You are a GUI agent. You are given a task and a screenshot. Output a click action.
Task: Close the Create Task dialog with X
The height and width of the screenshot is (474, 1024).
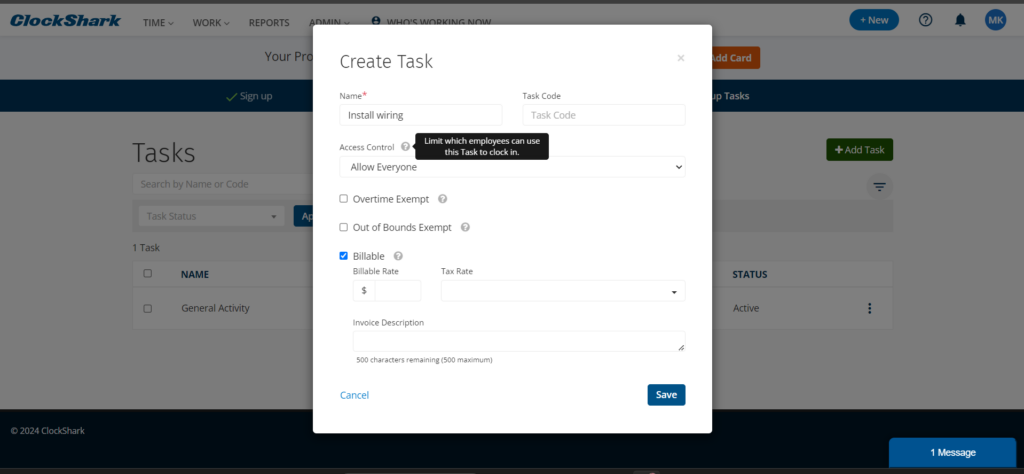pos(680,58)
